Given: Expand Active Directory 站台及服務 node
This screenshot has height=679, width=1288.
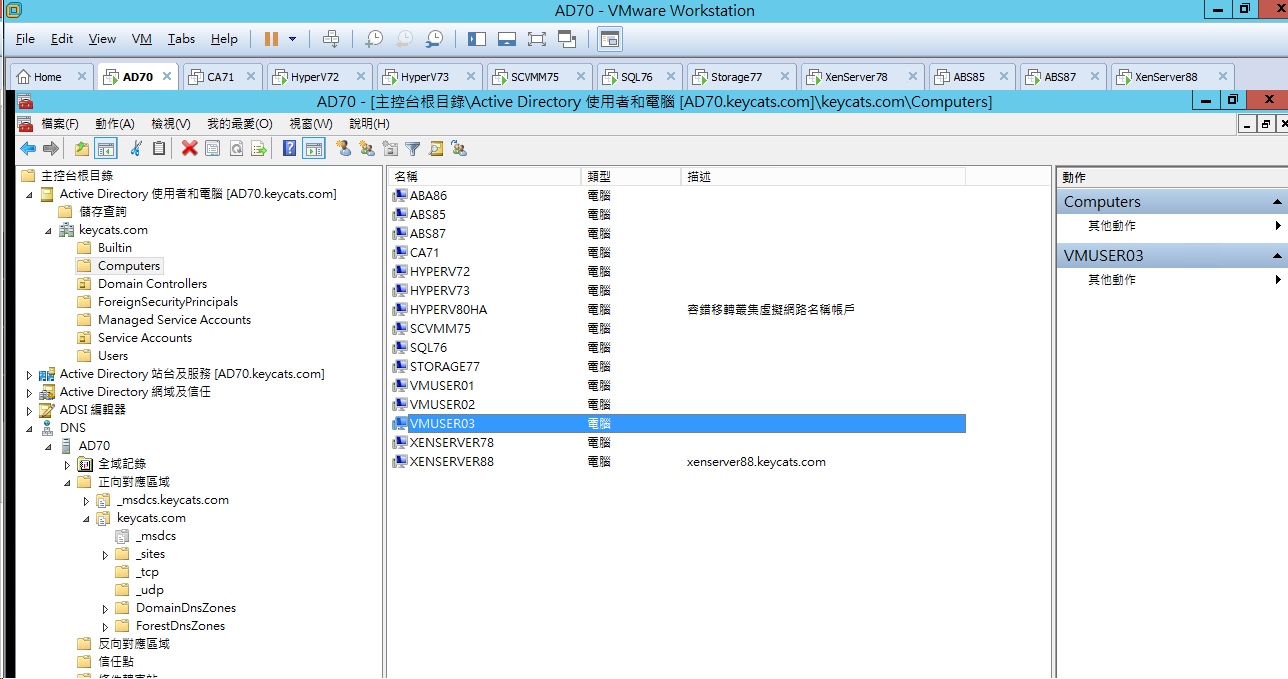Looking at the screenshot, I should (x=29, y=374).
